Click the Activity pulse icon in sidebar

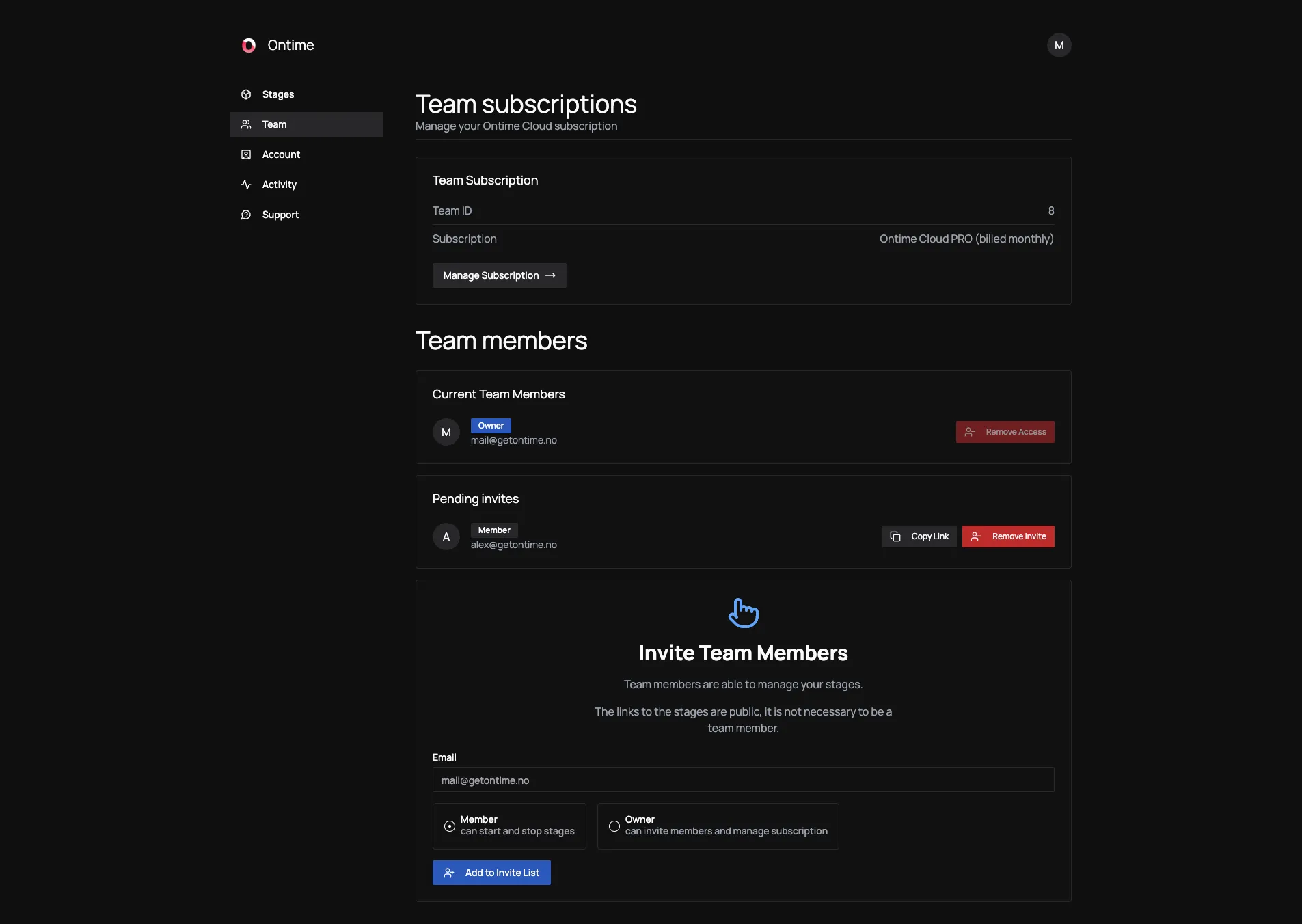pyautogui.click(x=246, y=185)
